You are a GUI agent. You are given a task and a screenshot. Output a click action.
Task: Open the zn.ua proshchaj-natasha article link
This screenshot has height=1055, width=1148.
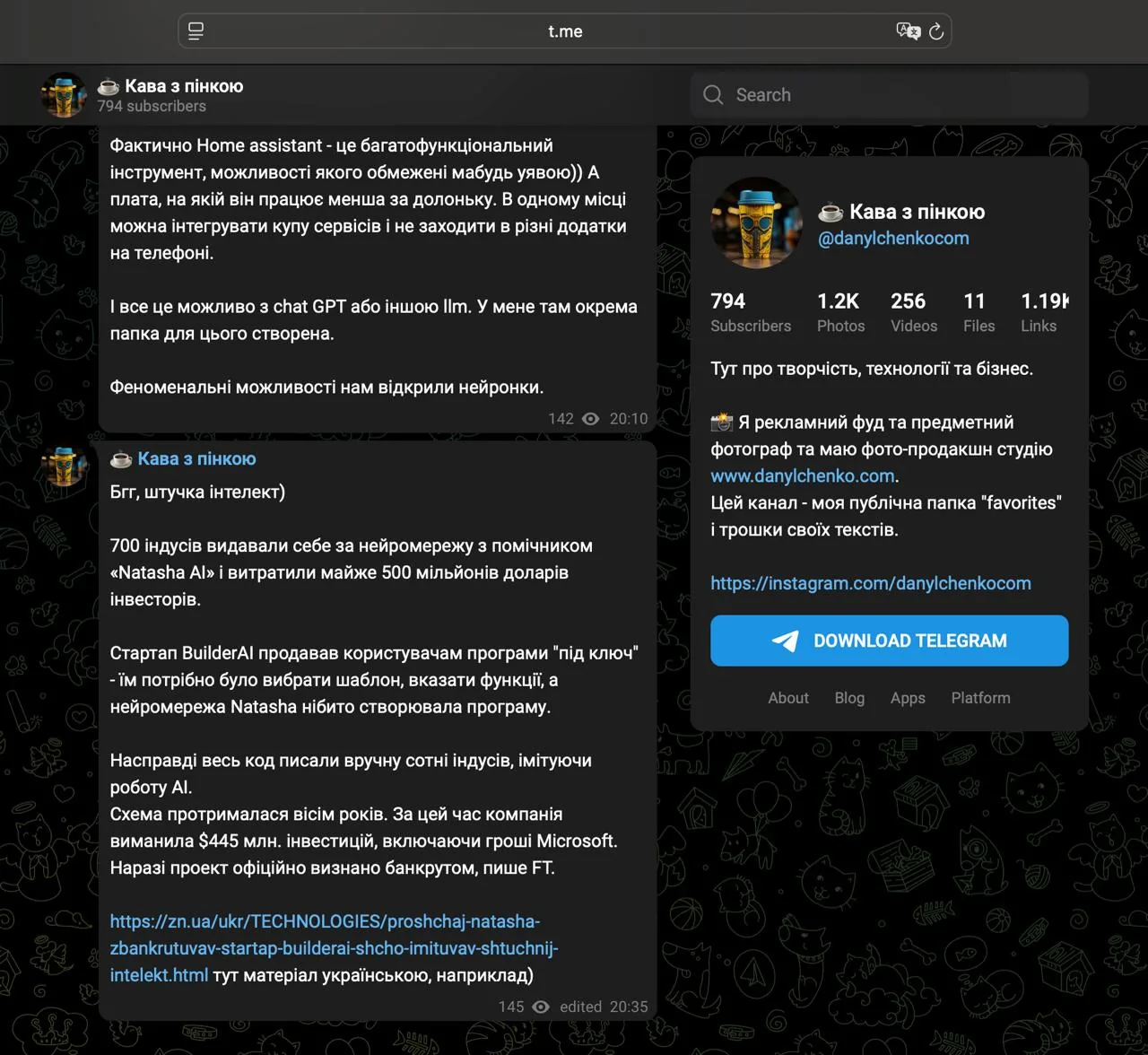click(x=334, y=948)
